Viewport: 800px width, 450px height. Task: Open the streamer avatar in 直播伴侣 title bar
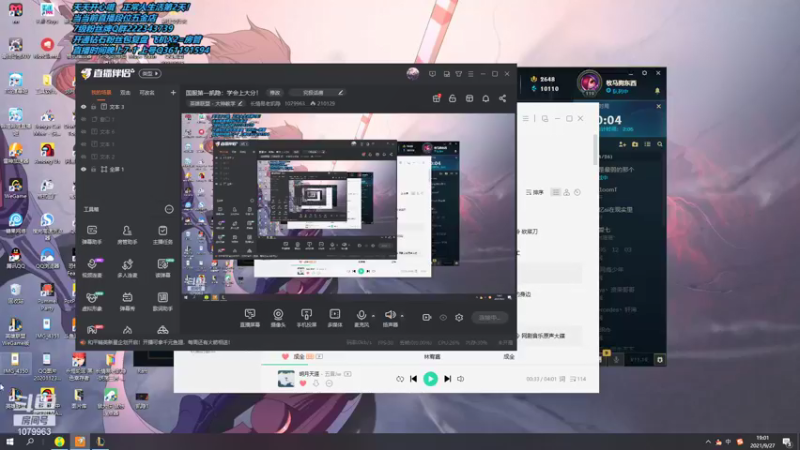[x=413, y=73]
